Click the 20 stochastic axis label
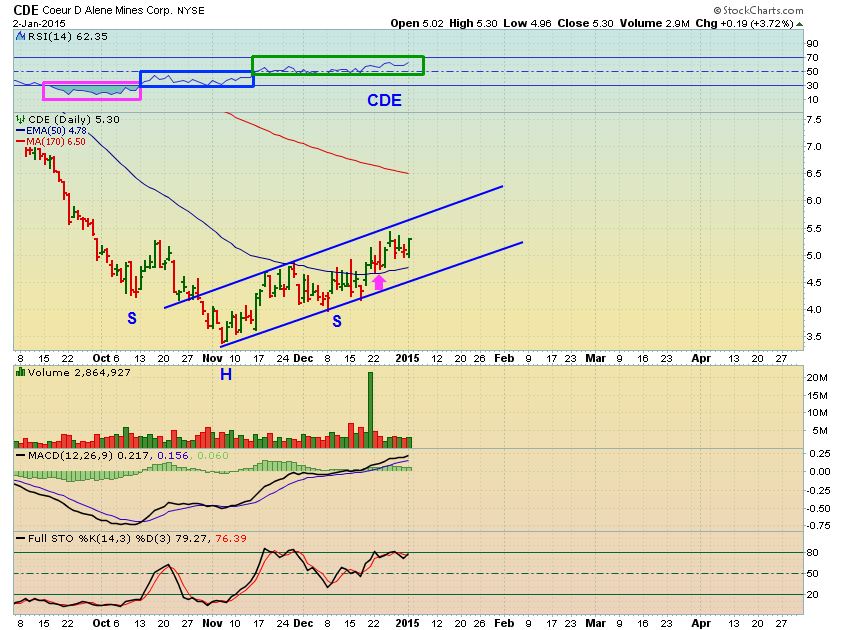Screen dimensions: 847x630 812,594
